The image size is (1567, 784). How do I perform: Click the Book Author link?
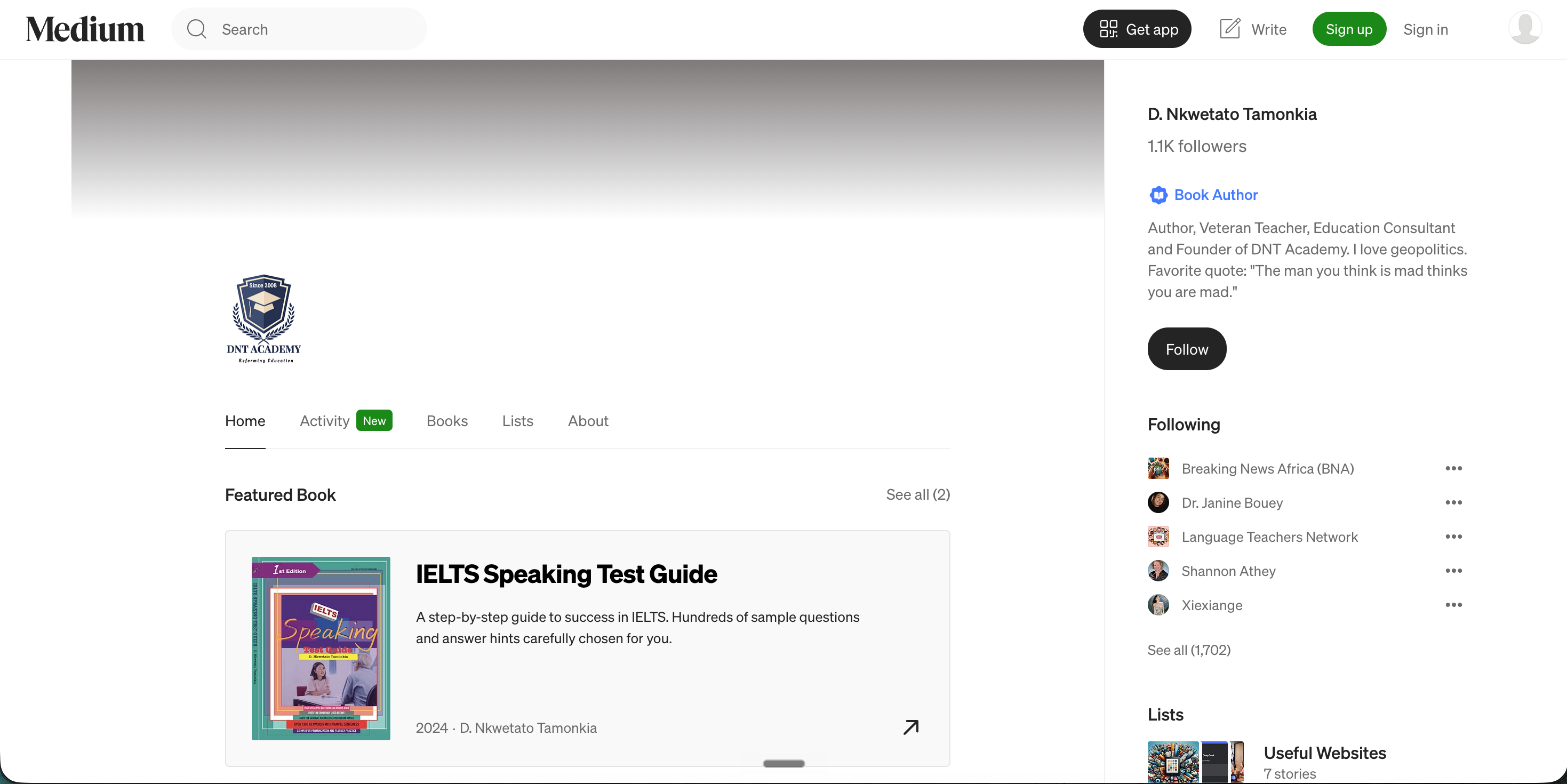coord(1216,195)
